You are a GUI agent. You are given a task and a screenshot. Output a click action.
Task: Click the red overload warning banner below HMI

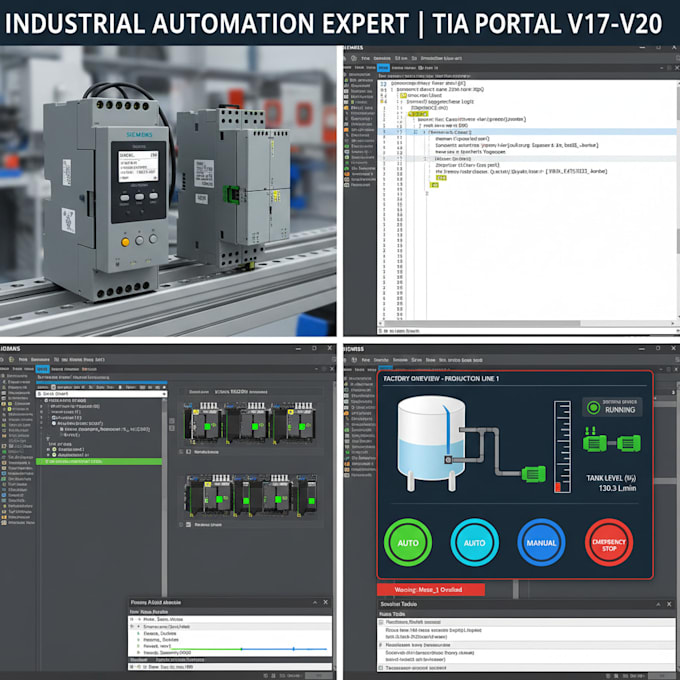(x=431, y=589)
